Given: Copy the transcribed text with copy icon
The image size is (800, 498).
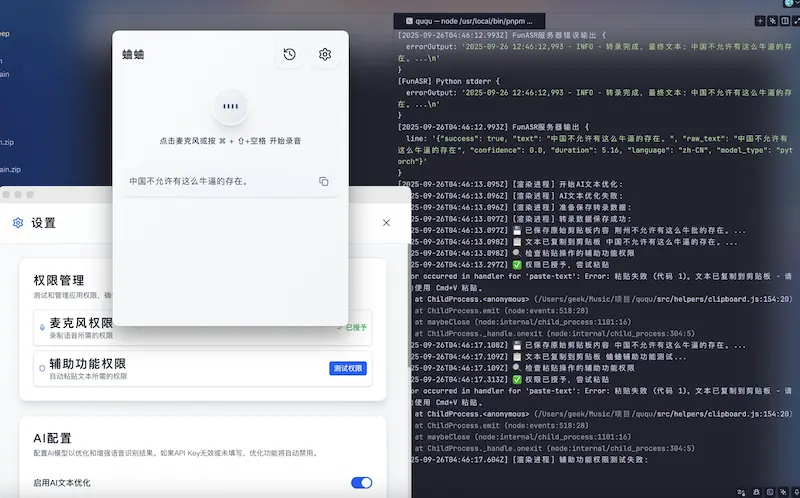Looking at the screenshot, I should click(323, 181).
